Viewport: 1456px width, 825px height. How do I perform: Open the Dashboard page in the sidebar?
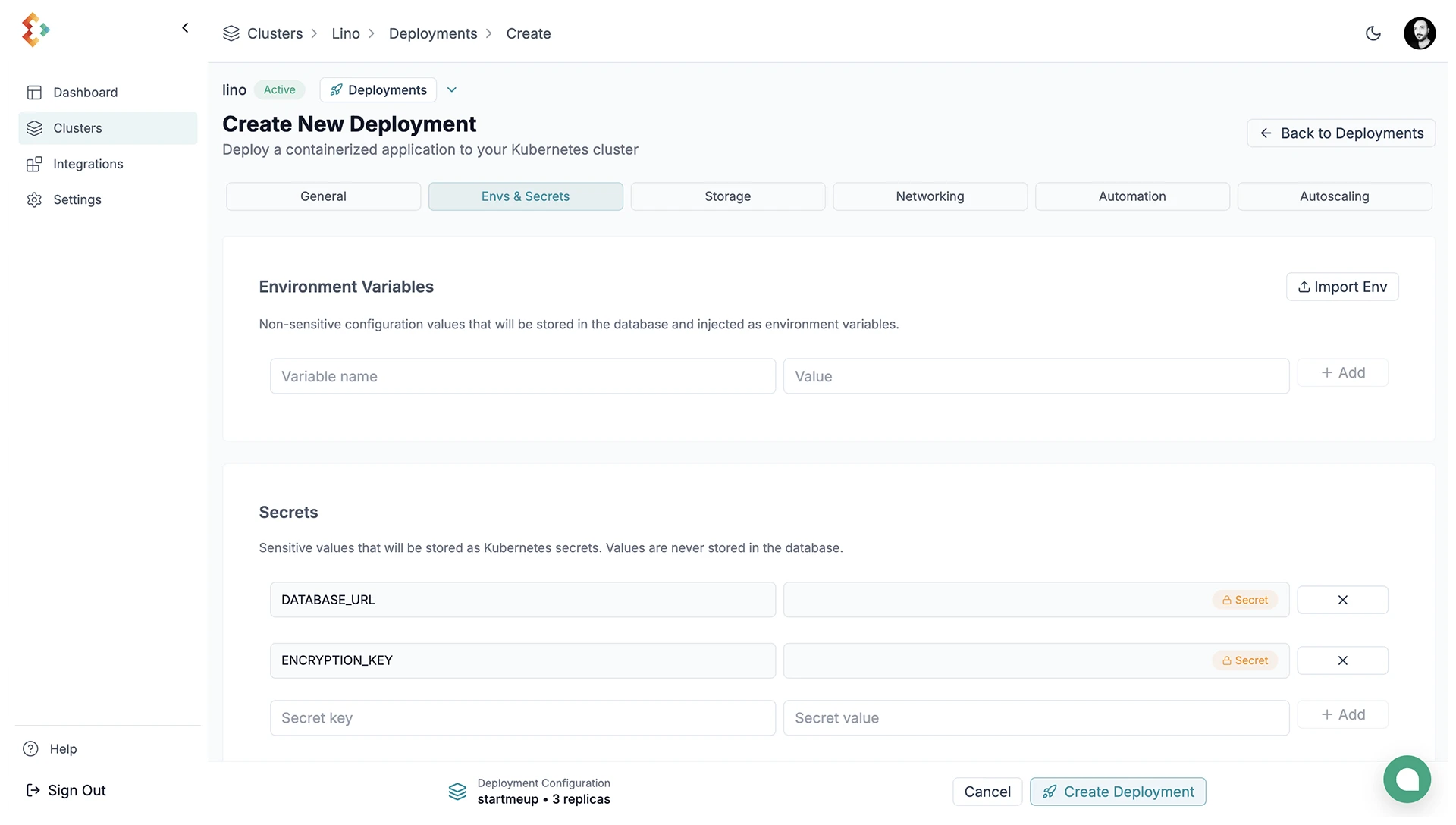[x=85, y=93]
